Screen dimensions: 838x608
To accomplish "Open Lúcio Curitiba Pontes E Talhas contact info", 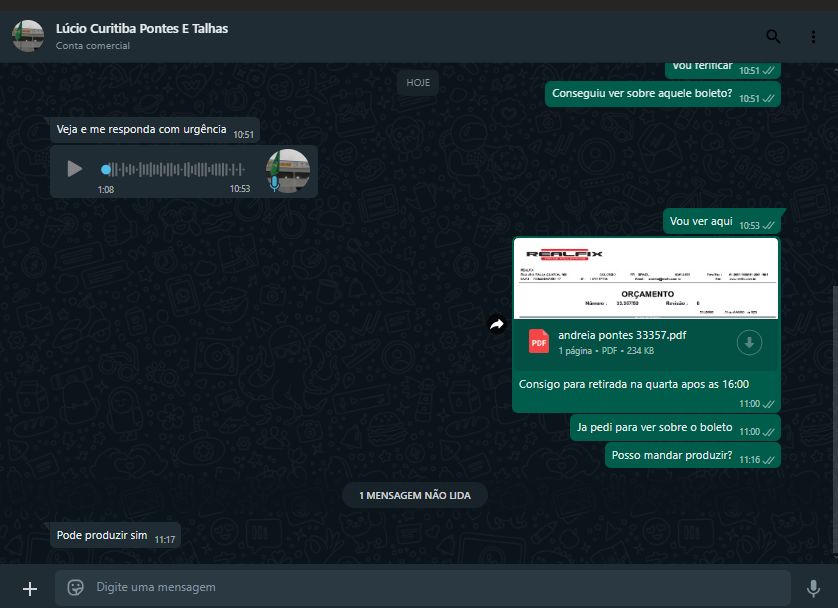I will point(142,29).
